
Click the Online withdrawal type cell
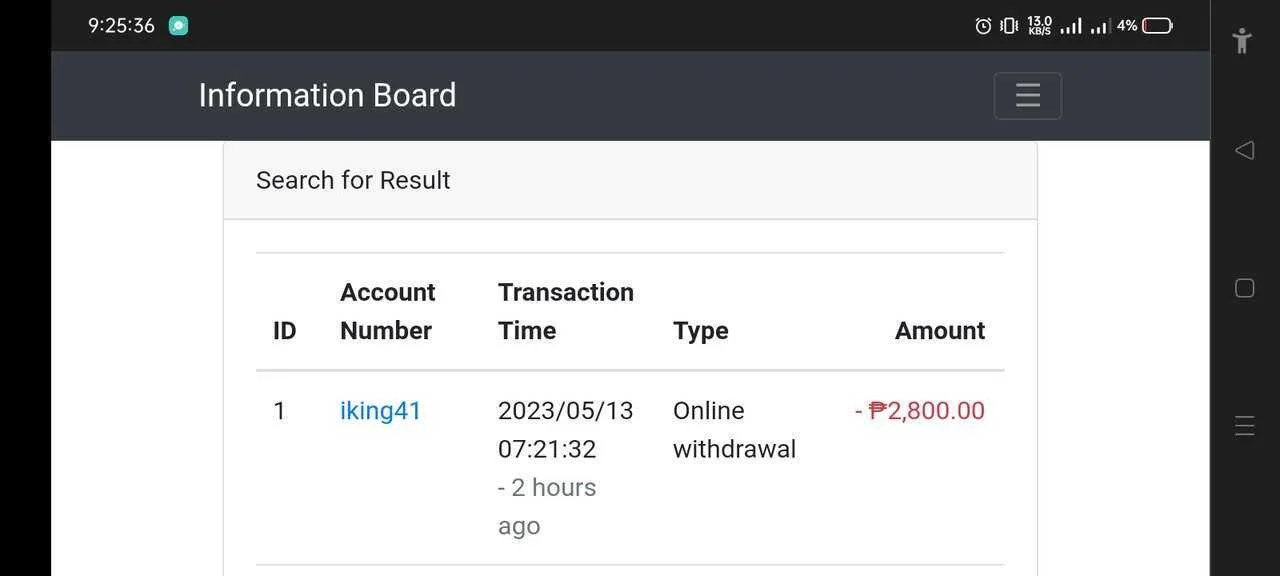click(x=734, y=430)
